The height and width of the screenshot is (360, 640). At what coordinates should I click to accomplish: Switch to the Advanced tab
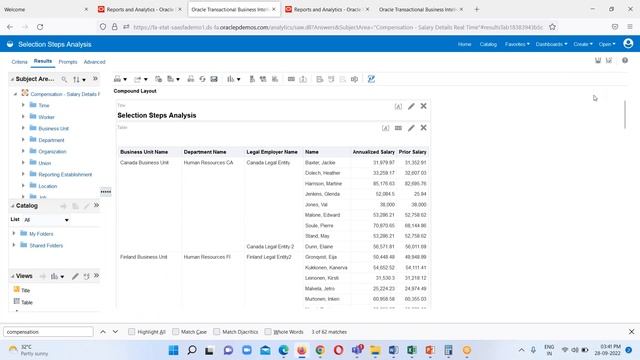pyautogui.click(x=94, y=62)
